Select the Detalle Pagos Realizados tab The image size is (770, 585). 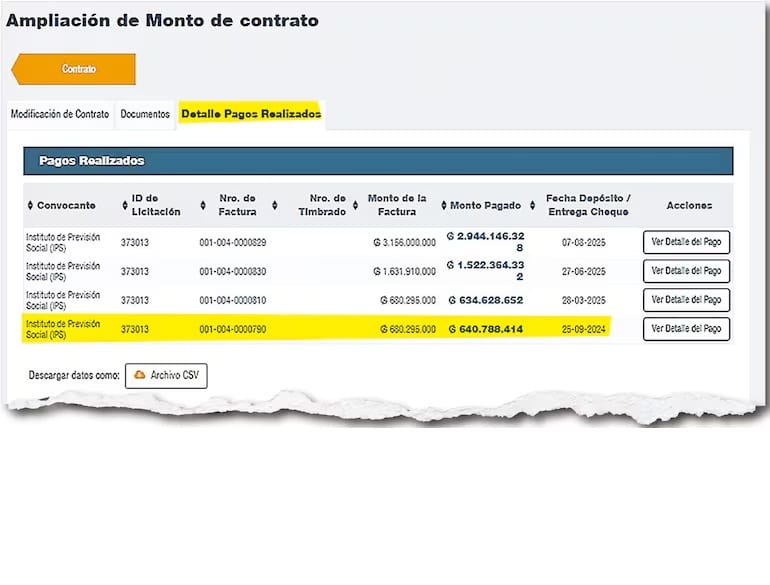[251, 114]
